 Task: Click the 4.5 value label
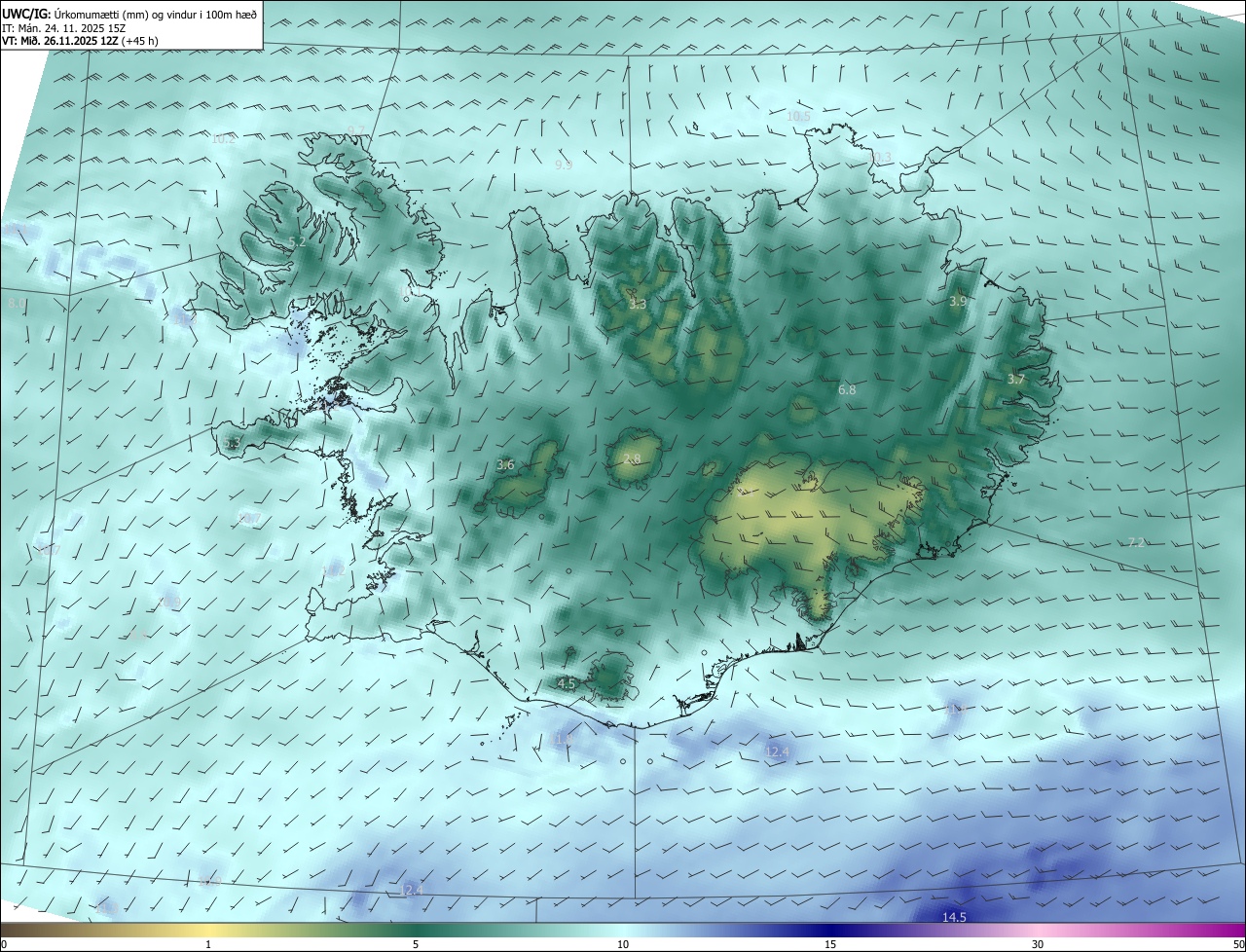567,683
